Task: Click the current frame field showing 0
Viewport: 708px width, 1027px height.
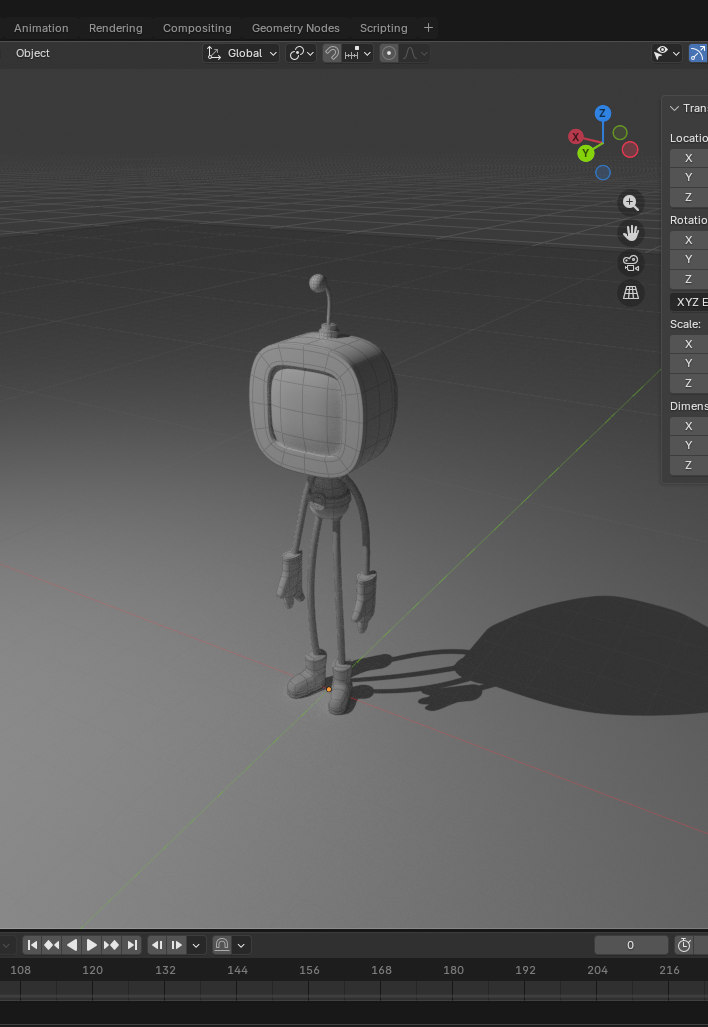Action: click(x=630, y=945)
